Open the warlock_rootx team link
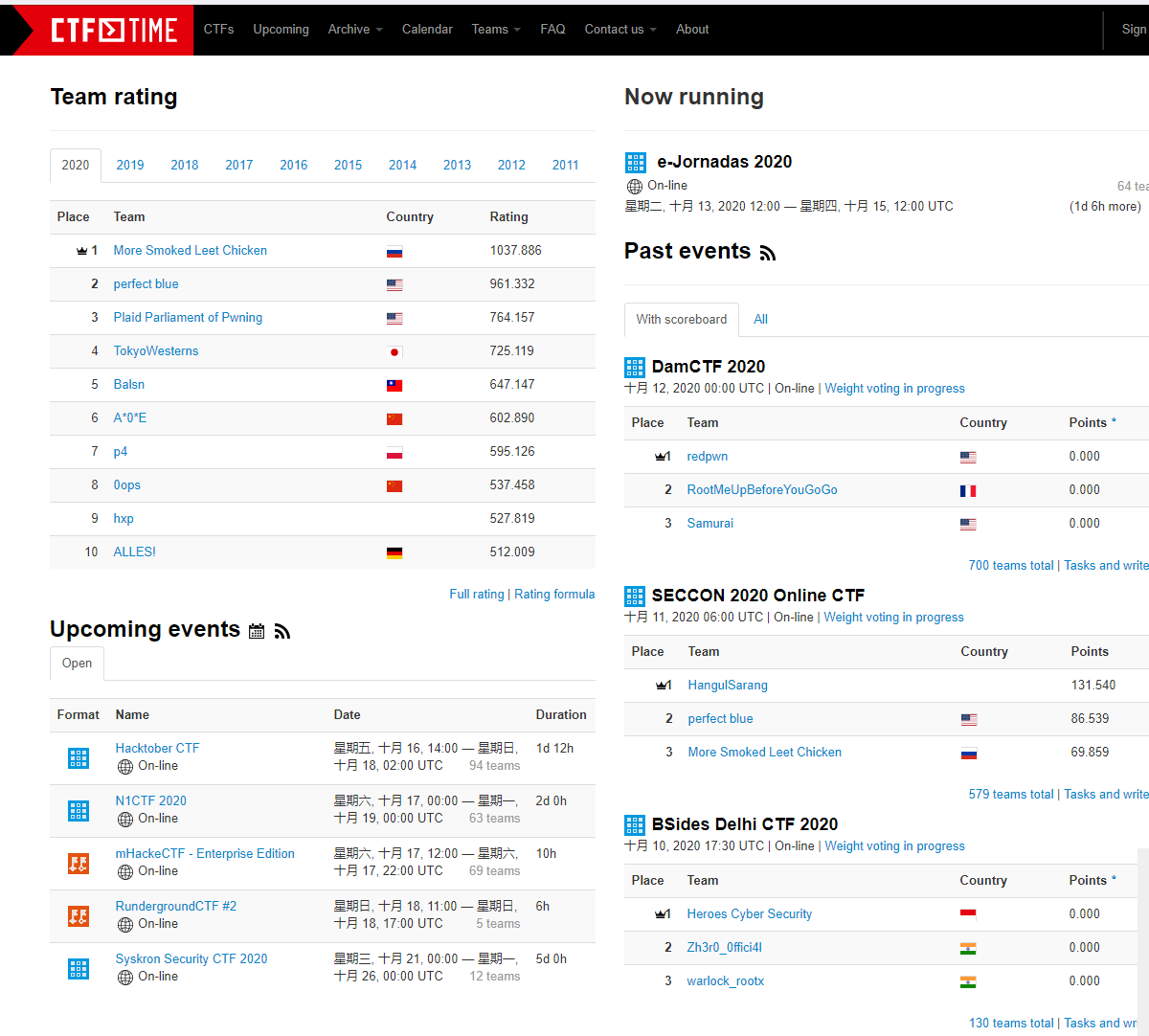The width and height of the screenshot is (1149, 1036). [x=725, y=981]
